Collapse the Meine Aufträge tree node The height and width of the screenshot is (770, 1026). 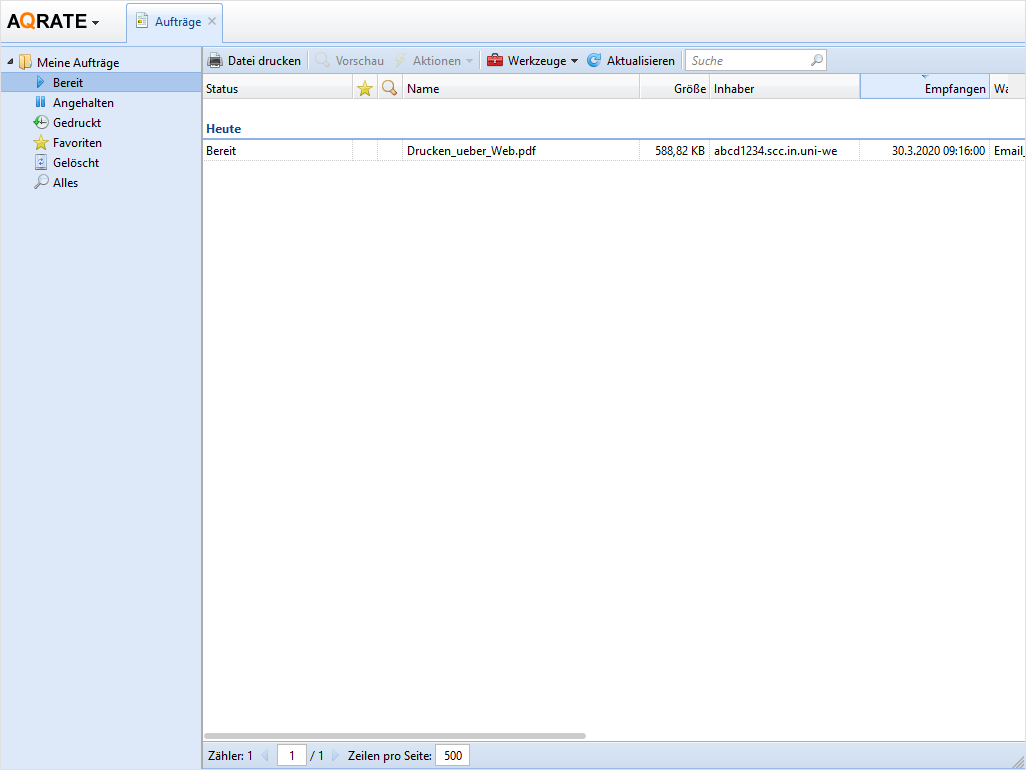[x=10, y=63]
